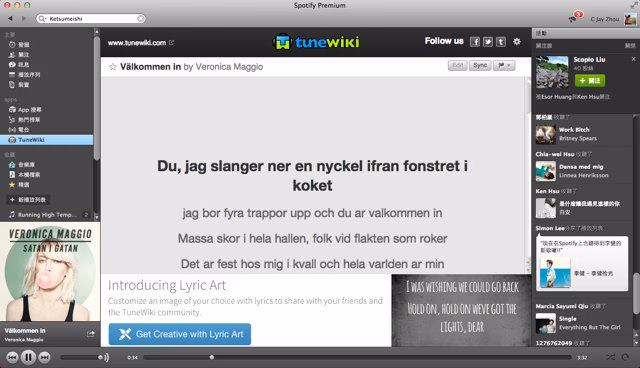Click the Sync lyrics button

coord(480,65)
